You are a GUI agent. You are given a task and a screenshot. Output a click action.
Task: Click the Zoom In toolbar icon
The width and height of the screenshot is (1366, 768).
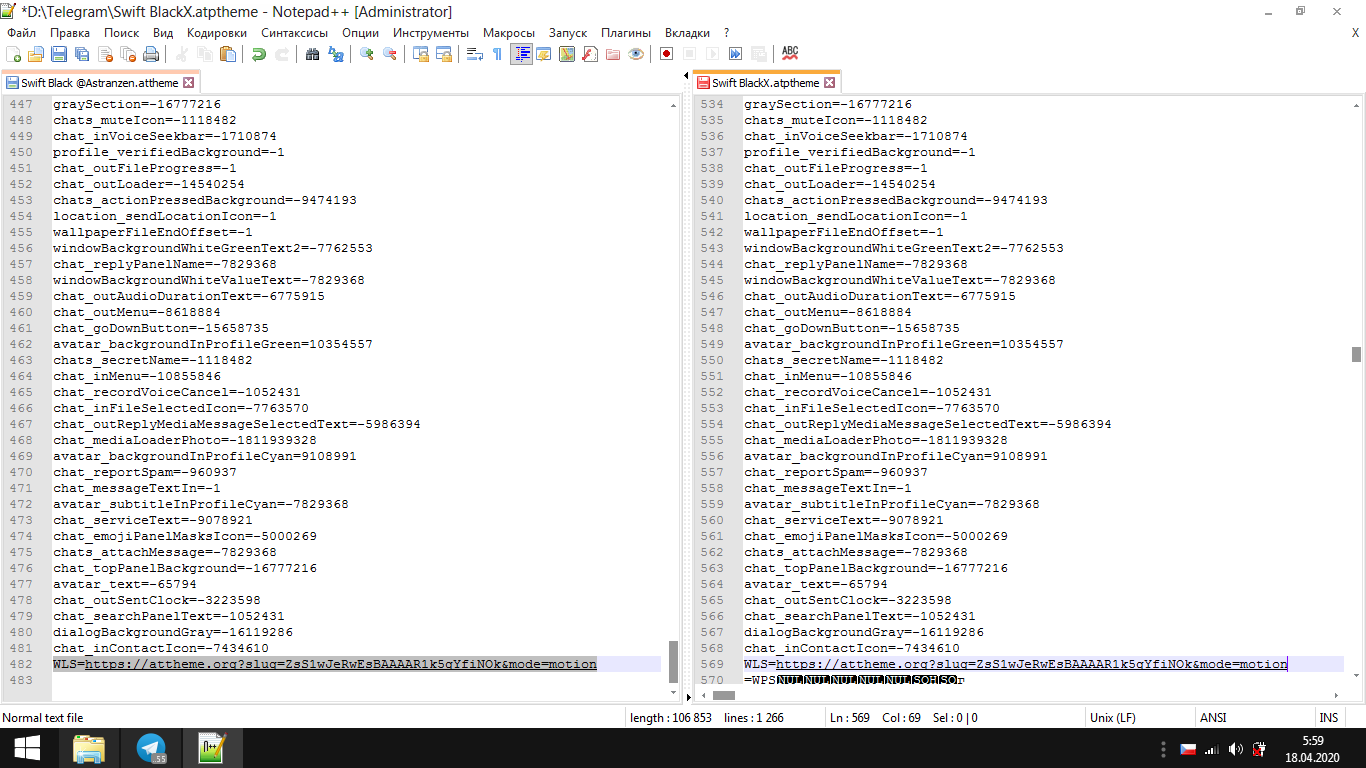click(x=367, y=54)
